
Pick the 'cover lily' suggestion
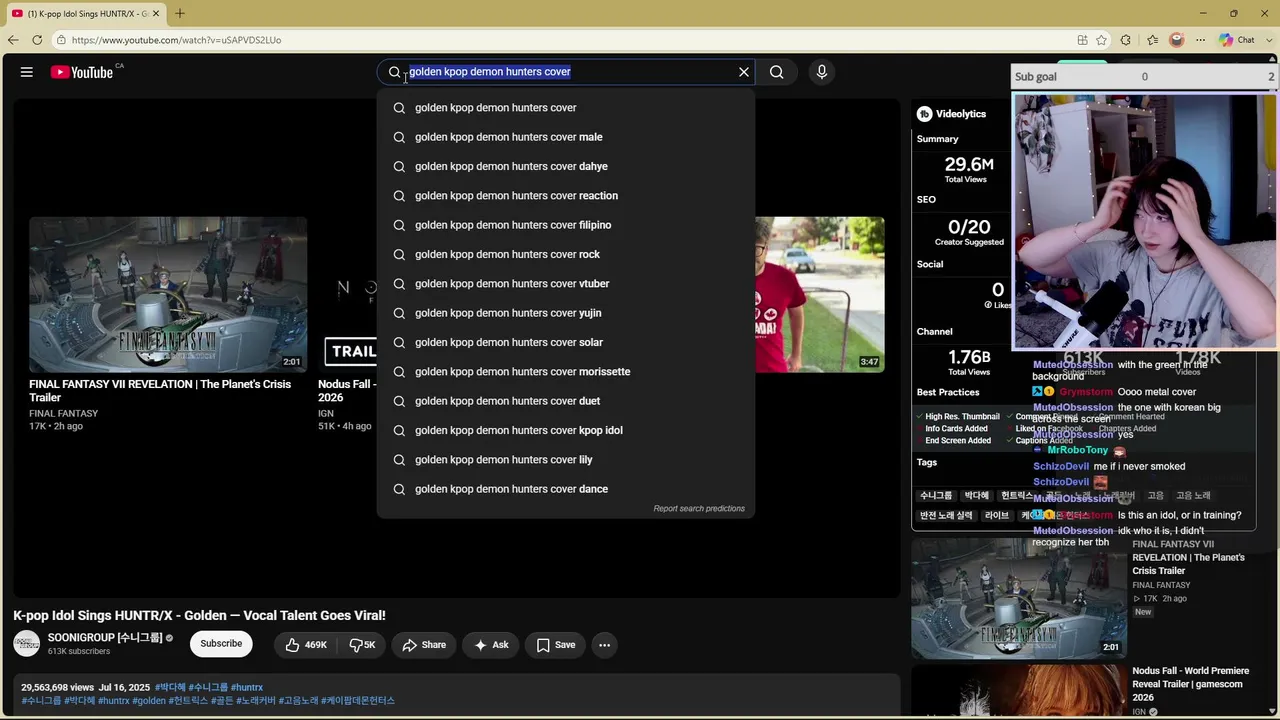(566, 460)
